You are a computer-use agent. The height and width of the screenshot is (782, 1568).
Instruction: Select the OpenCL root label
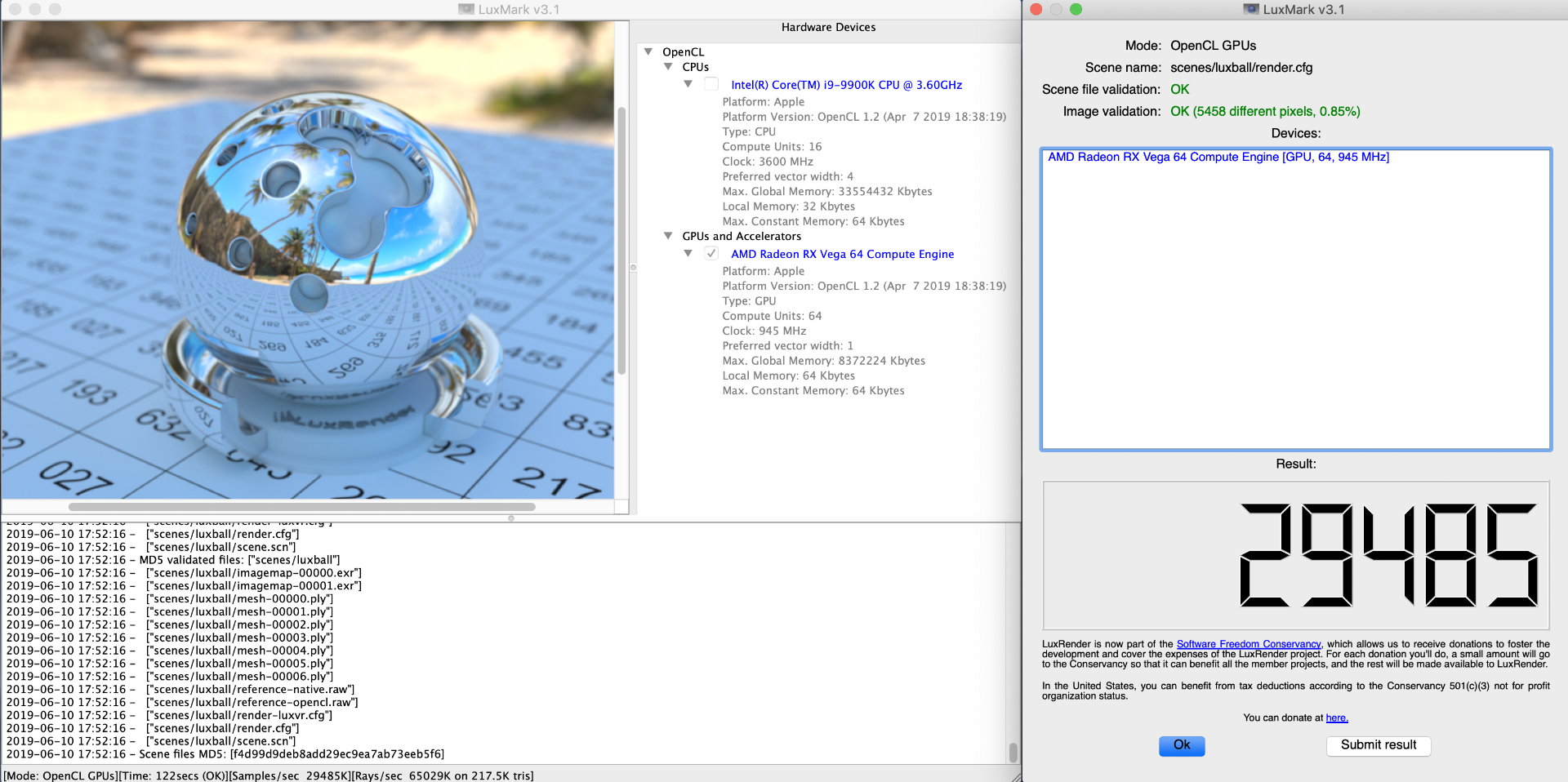click(683, 51)
